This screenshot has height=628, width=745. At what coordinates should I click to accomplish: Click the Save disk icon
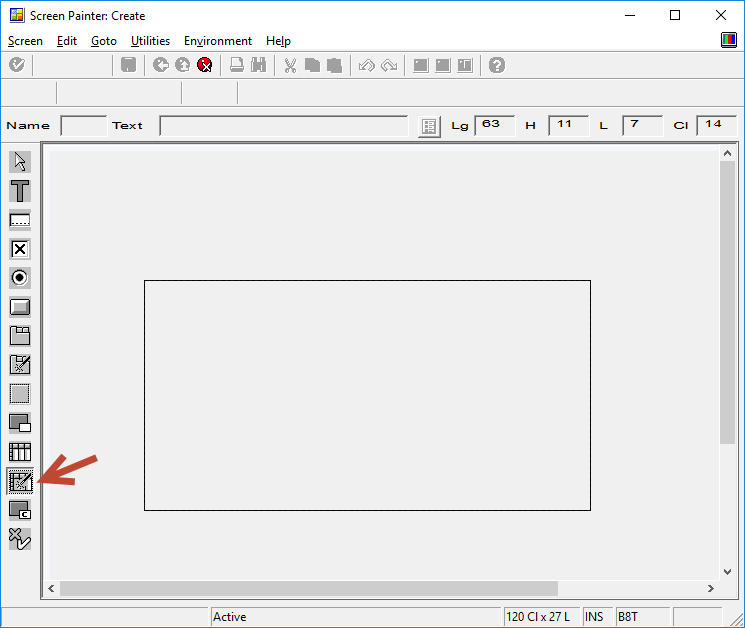(x=128, y=65)
